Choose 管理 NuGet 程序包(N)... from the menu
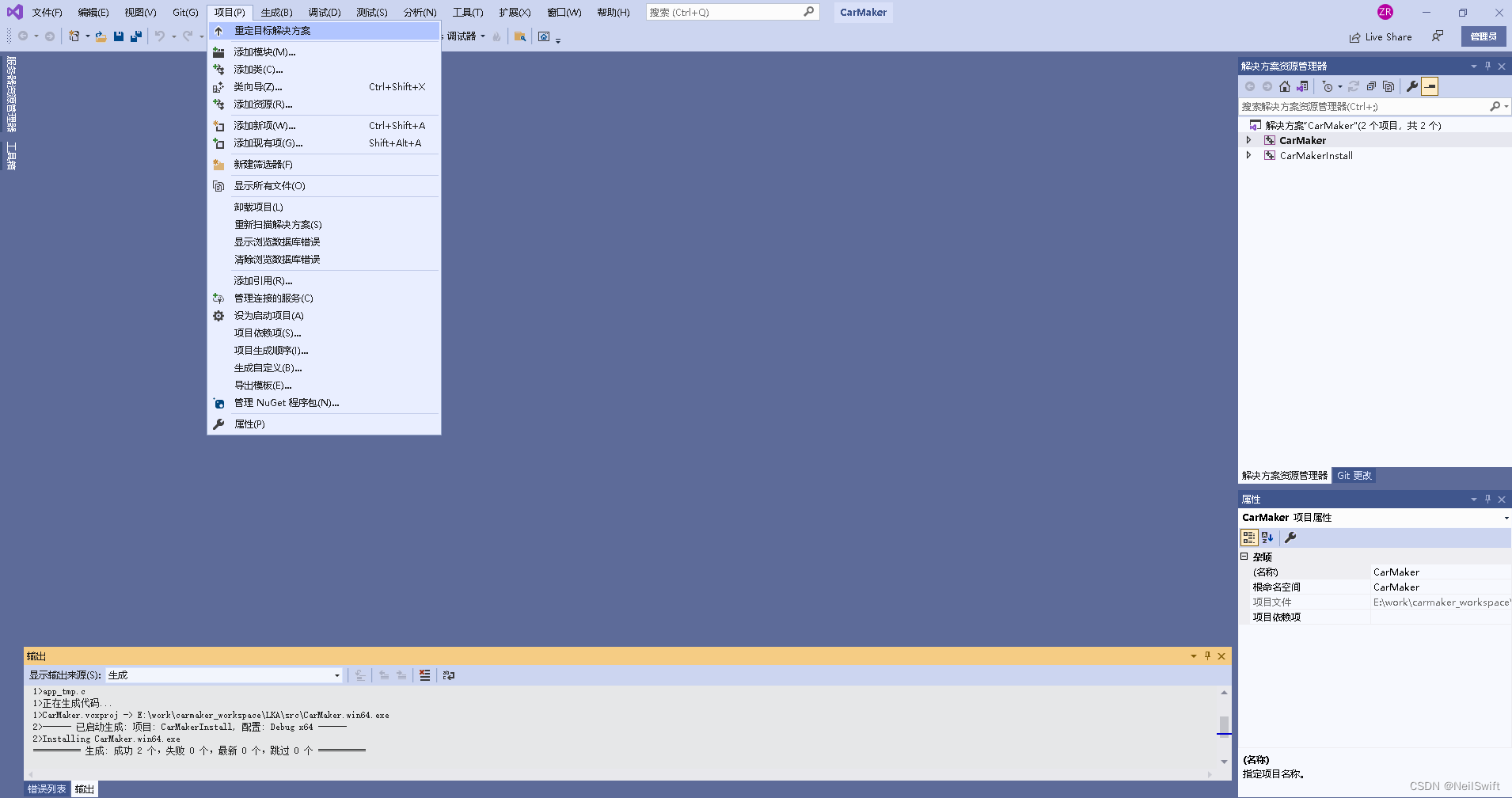 click(x=324, y=403)
